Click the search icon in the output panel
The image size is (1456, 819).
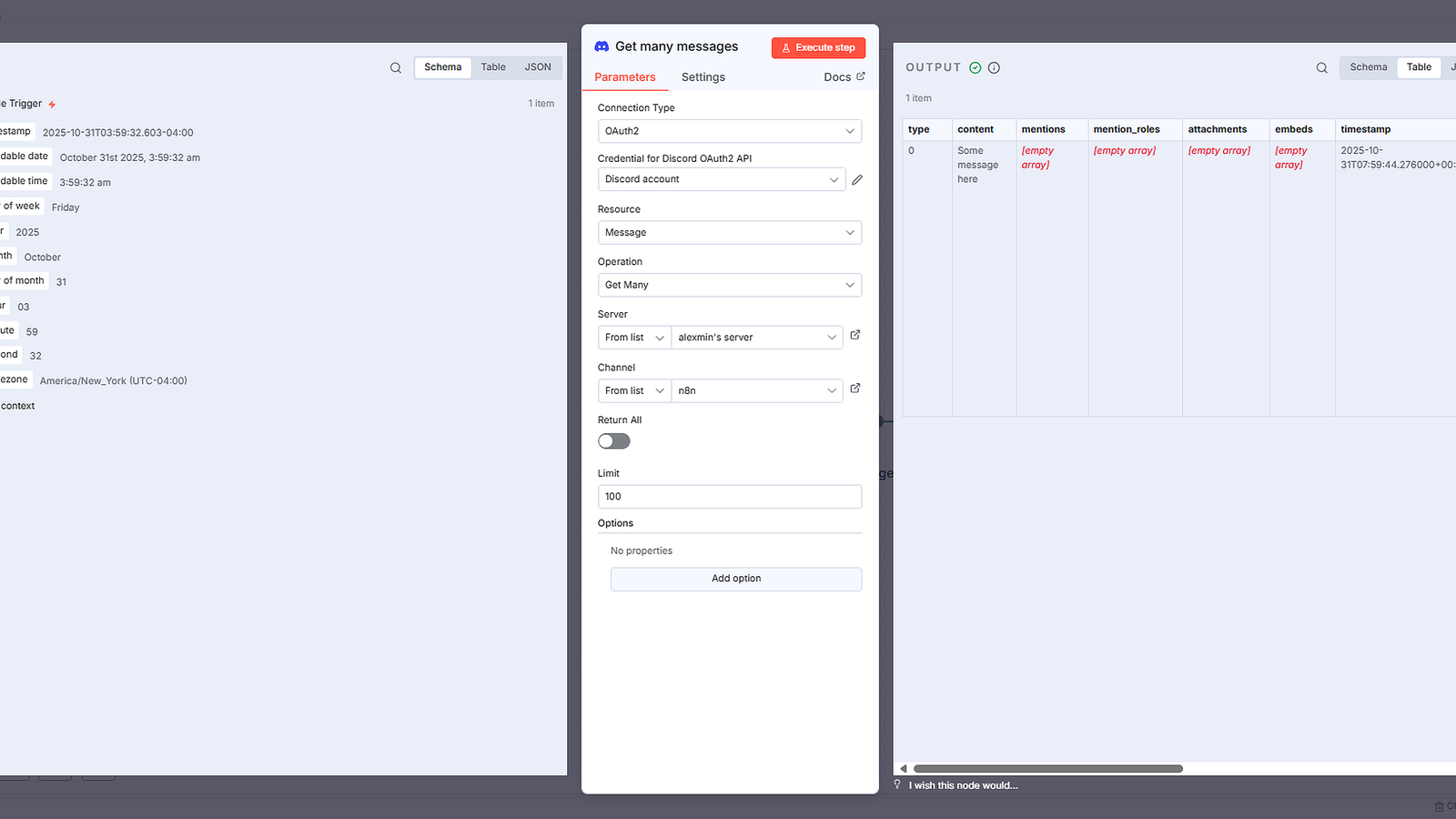click(1322, 67)
